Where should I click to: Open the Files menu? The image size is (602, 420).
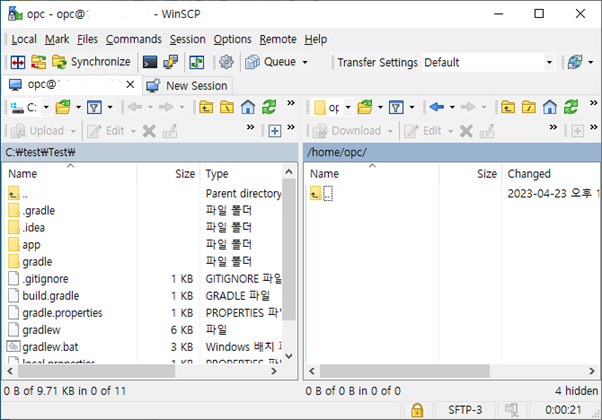pyautogui.click(x=87, y=39)
